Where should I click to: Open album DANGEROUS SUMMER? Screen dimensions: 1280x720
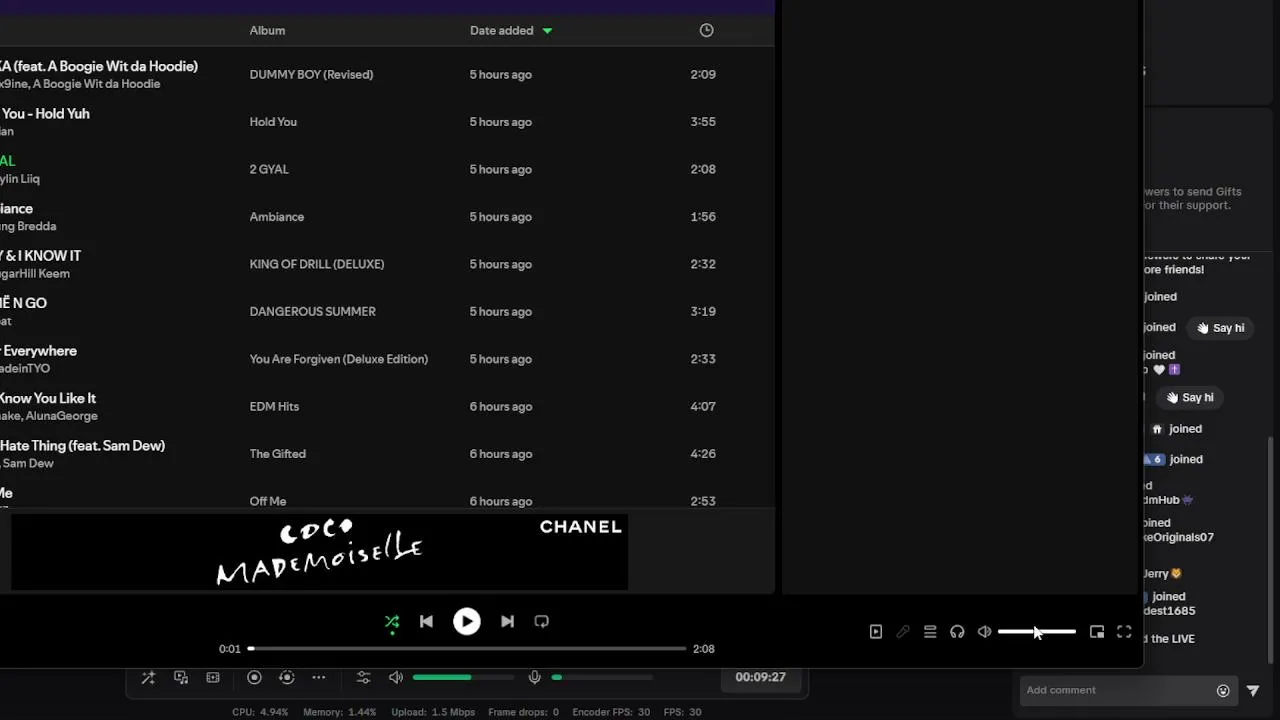(x=313, y=312)
